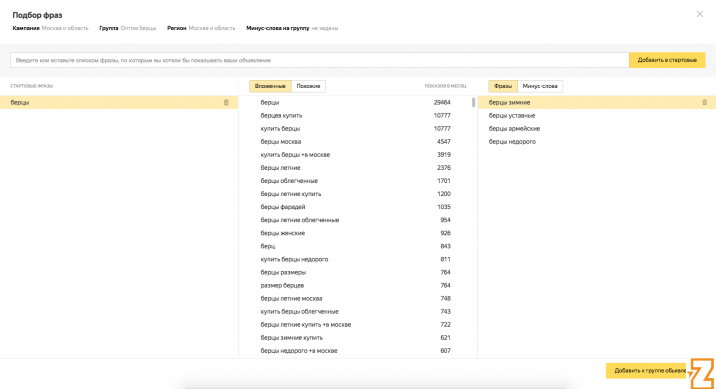Focus the phrase entry input field
The height and width of the screenshot is (389, 716).
click(x=320, y=60)
